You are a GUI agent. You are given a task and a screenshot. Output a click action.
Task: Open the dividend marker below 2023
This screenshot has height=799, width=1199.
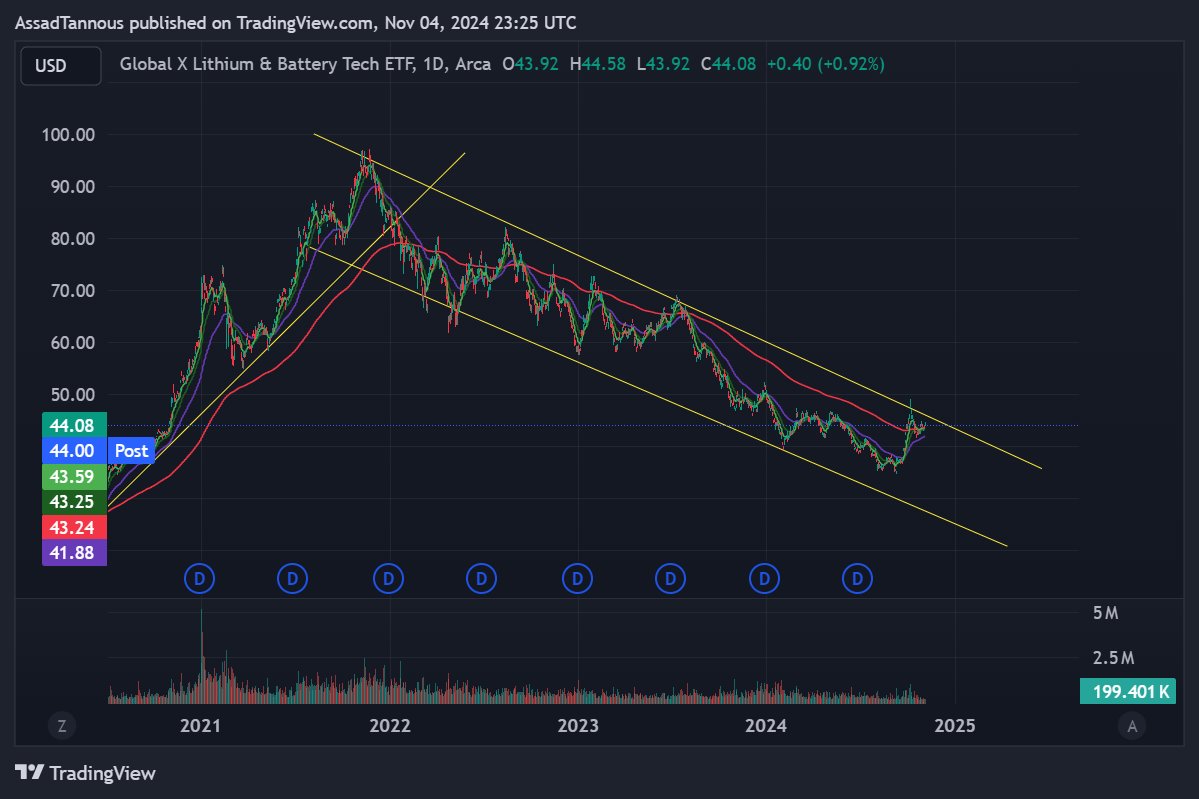pos(577,579)
